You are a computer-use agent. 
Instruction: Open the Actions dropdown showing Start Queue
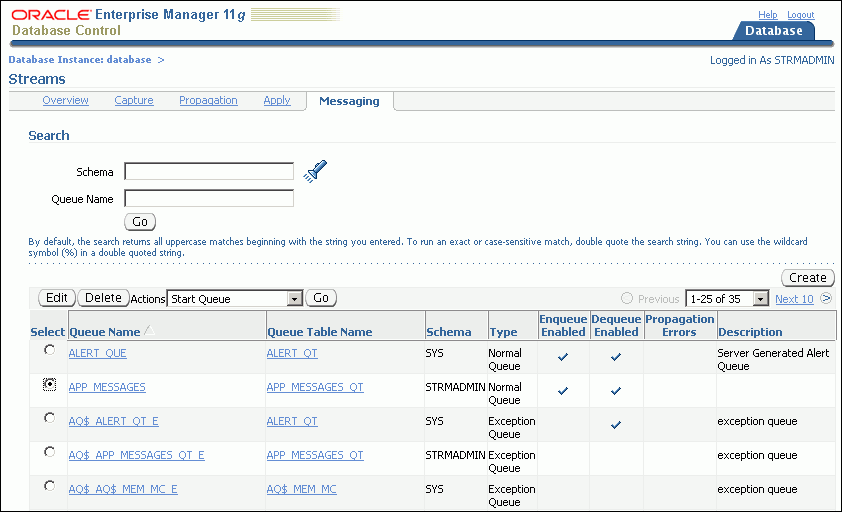click(x=235, y=299)
